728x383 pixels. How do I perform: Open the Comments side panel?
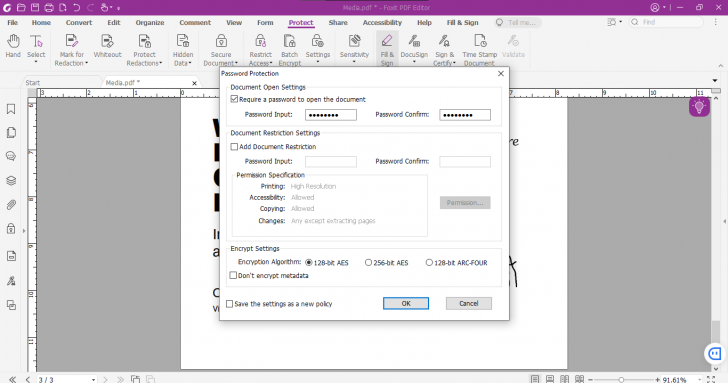[x=11, y=156]
